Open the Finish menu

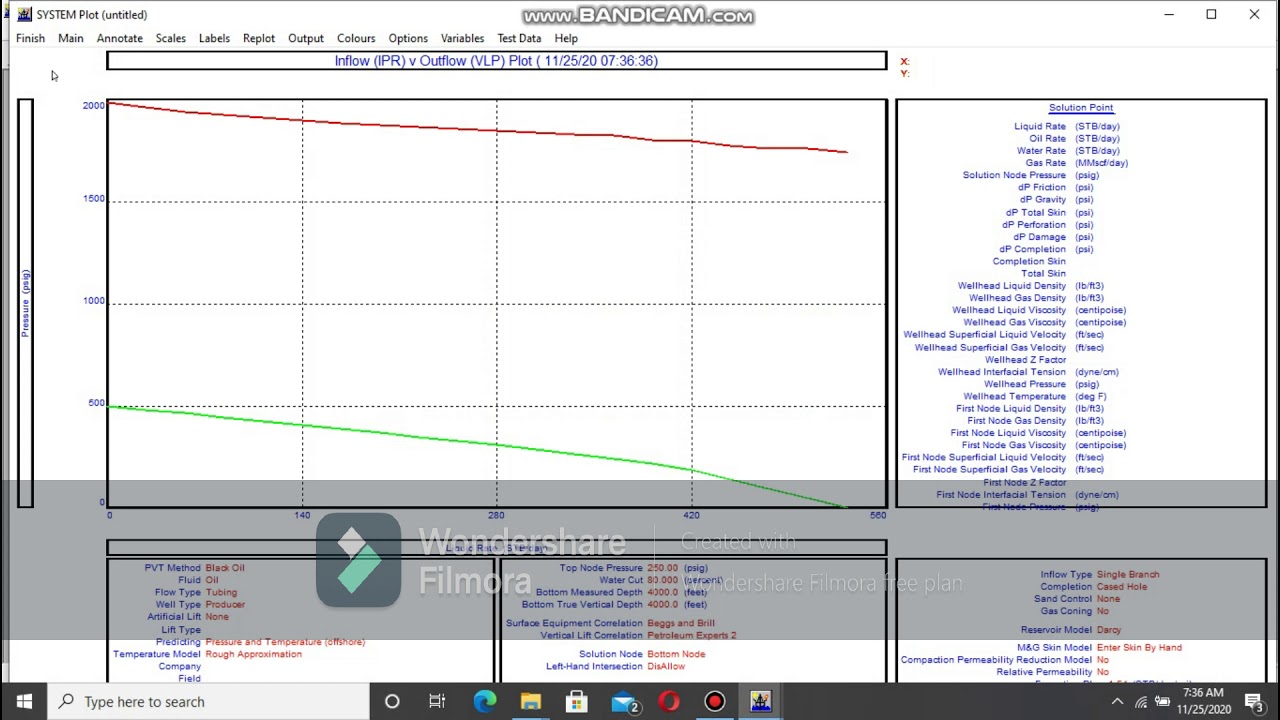point(30,38)
